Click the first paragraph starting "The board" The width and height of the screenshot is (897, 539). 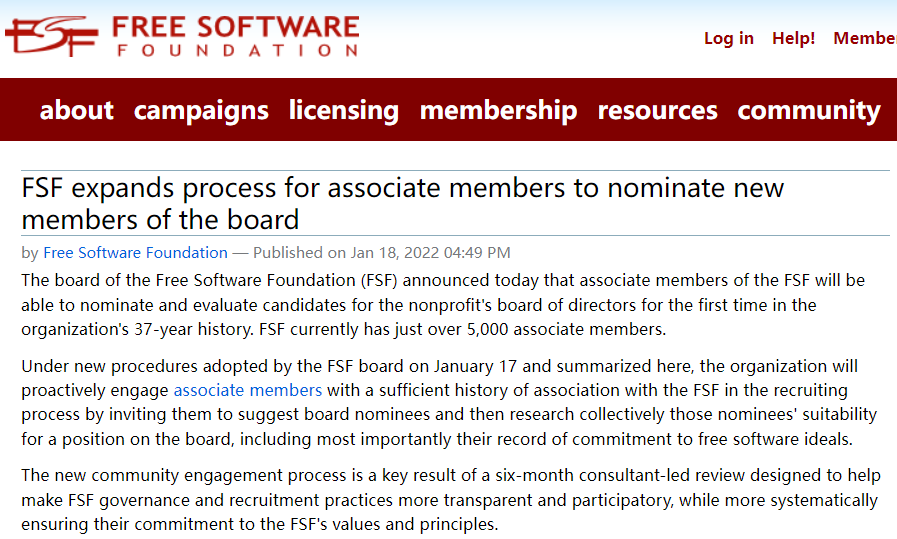440,304
